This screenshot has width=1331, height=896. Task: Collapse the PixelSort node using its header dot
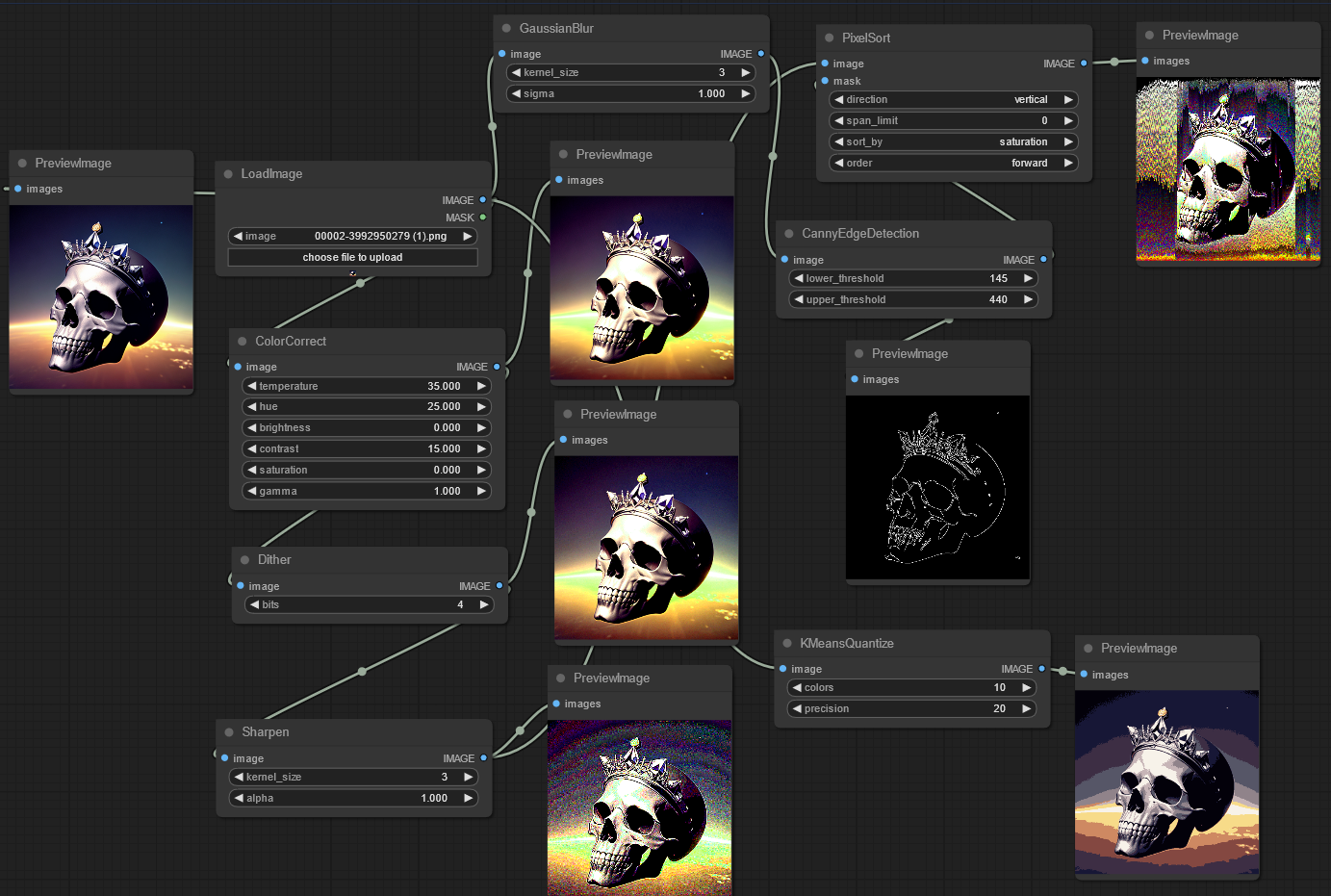tap(830, 38)
